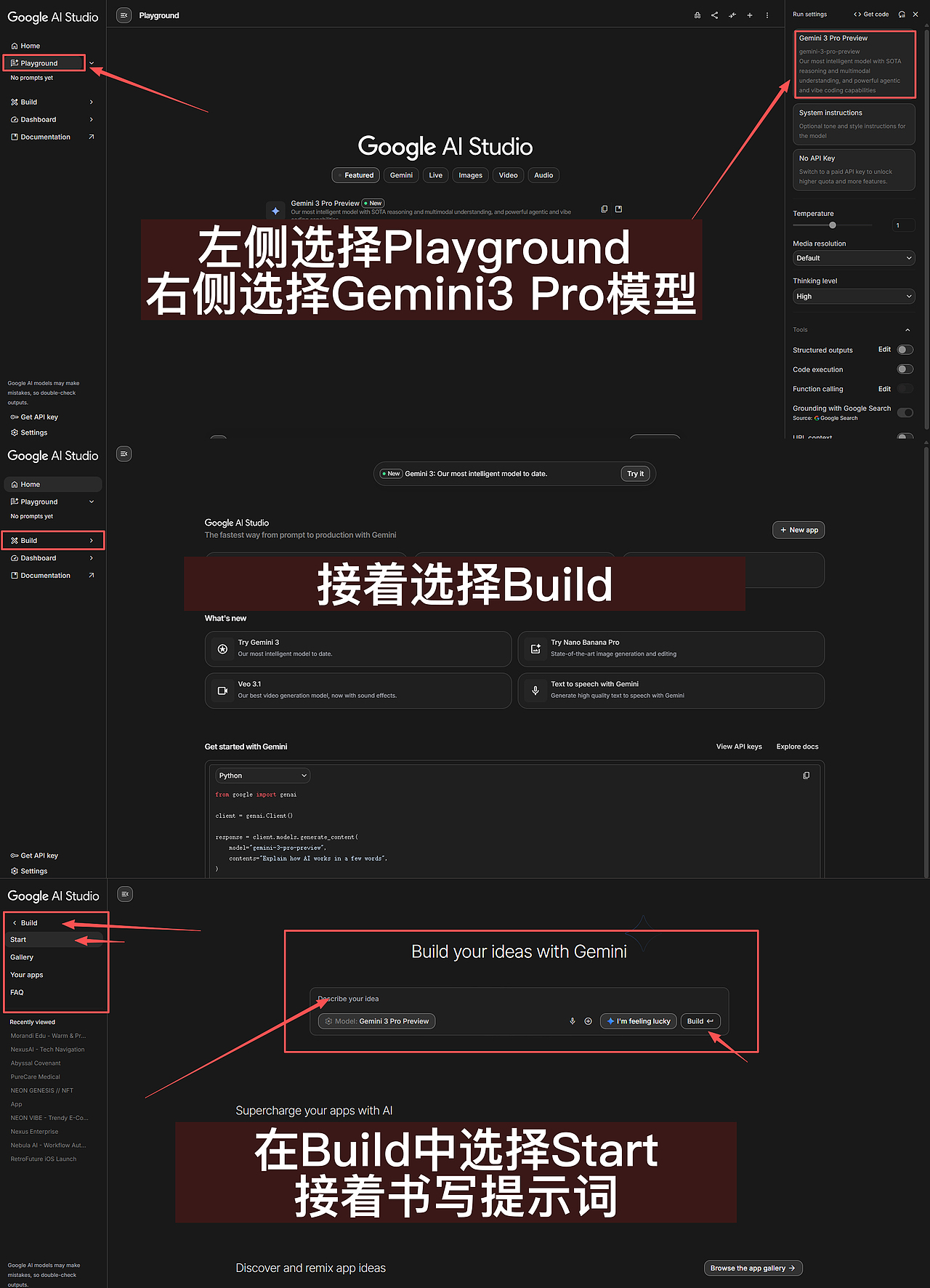Collapse Playground chevron in Home page sidebar
The width and height of the screenshot is (930, 1288).
click(x=92, y=502)
